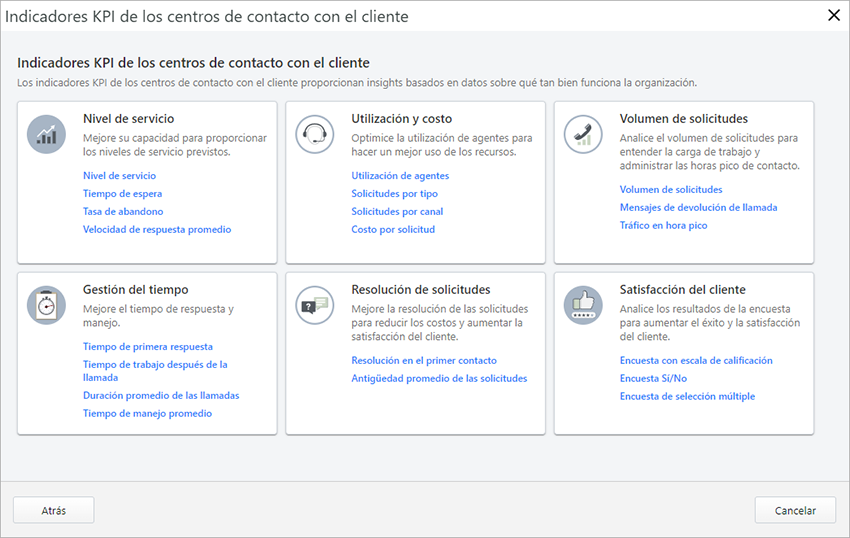Image resolution: width=850 pixels, height=538 pixels.
Task: Click the Cancelar button
Action: [795, 510]
